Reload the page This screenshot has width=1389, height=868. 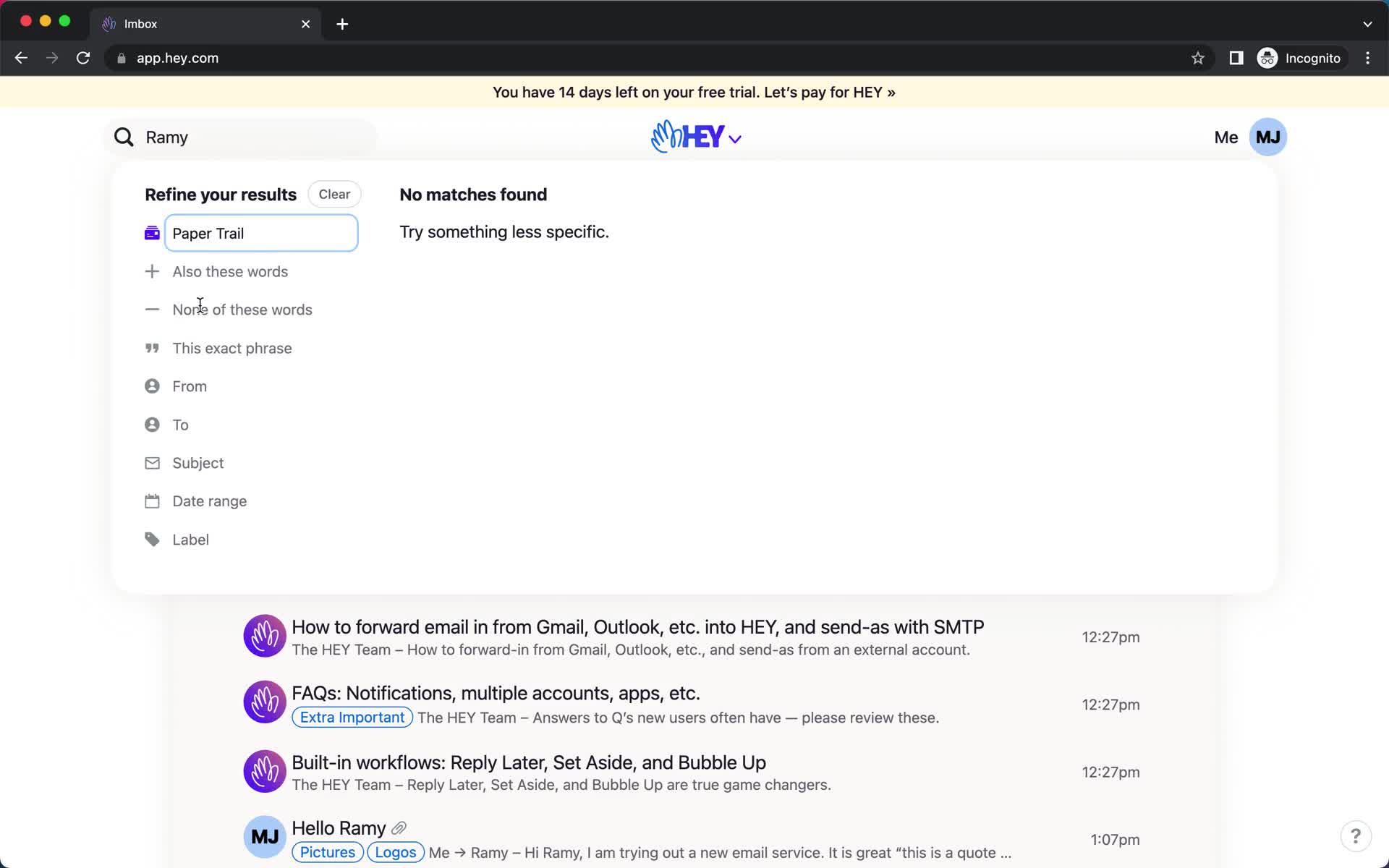(x=83, y=58)
